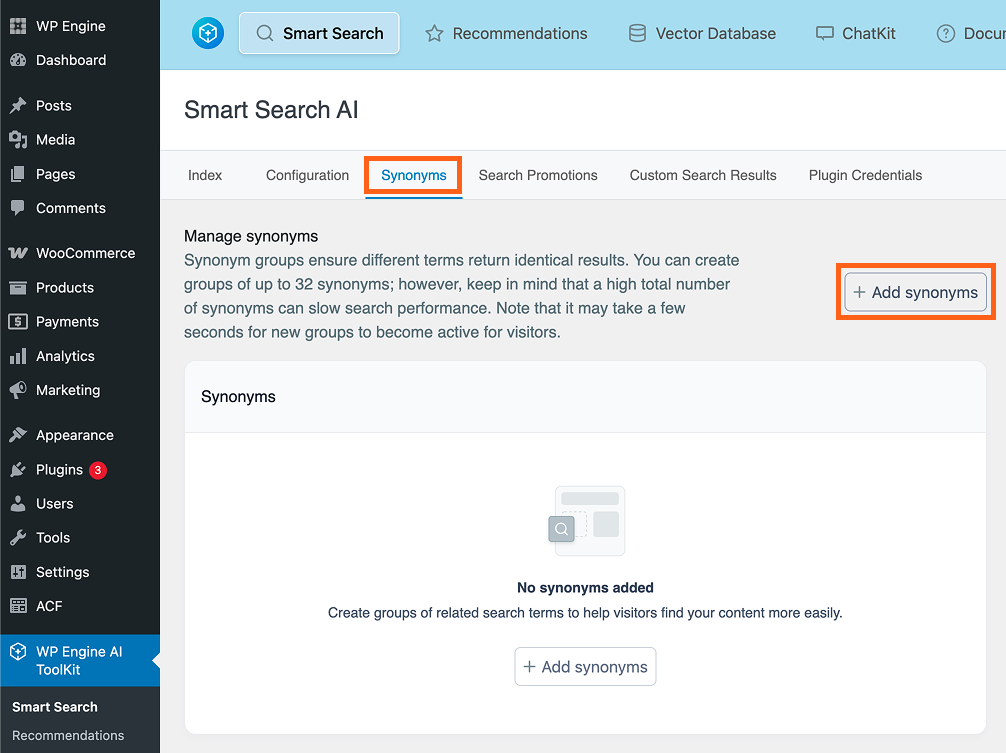The image size is (1006, 753).
Task: Open the Vector Database section
Action: 701,33
